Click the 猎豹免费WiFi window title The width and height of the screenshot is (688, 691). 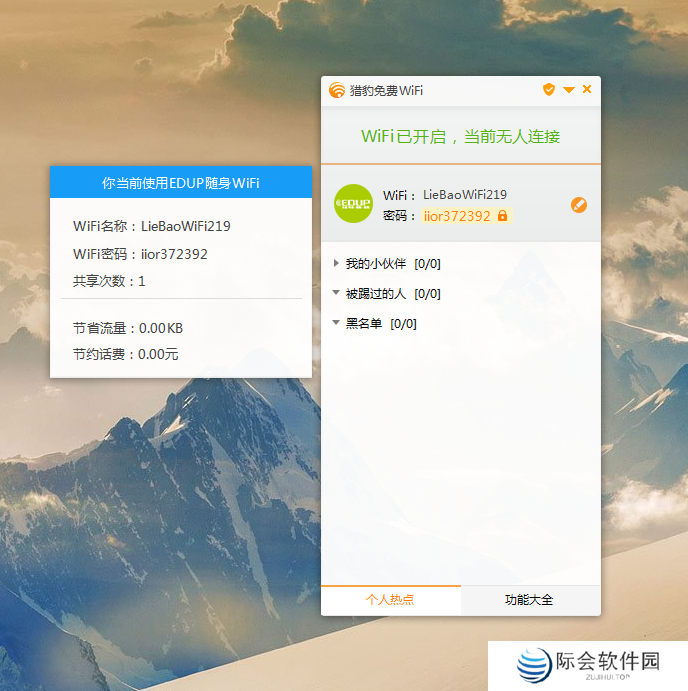click(386, 90)
